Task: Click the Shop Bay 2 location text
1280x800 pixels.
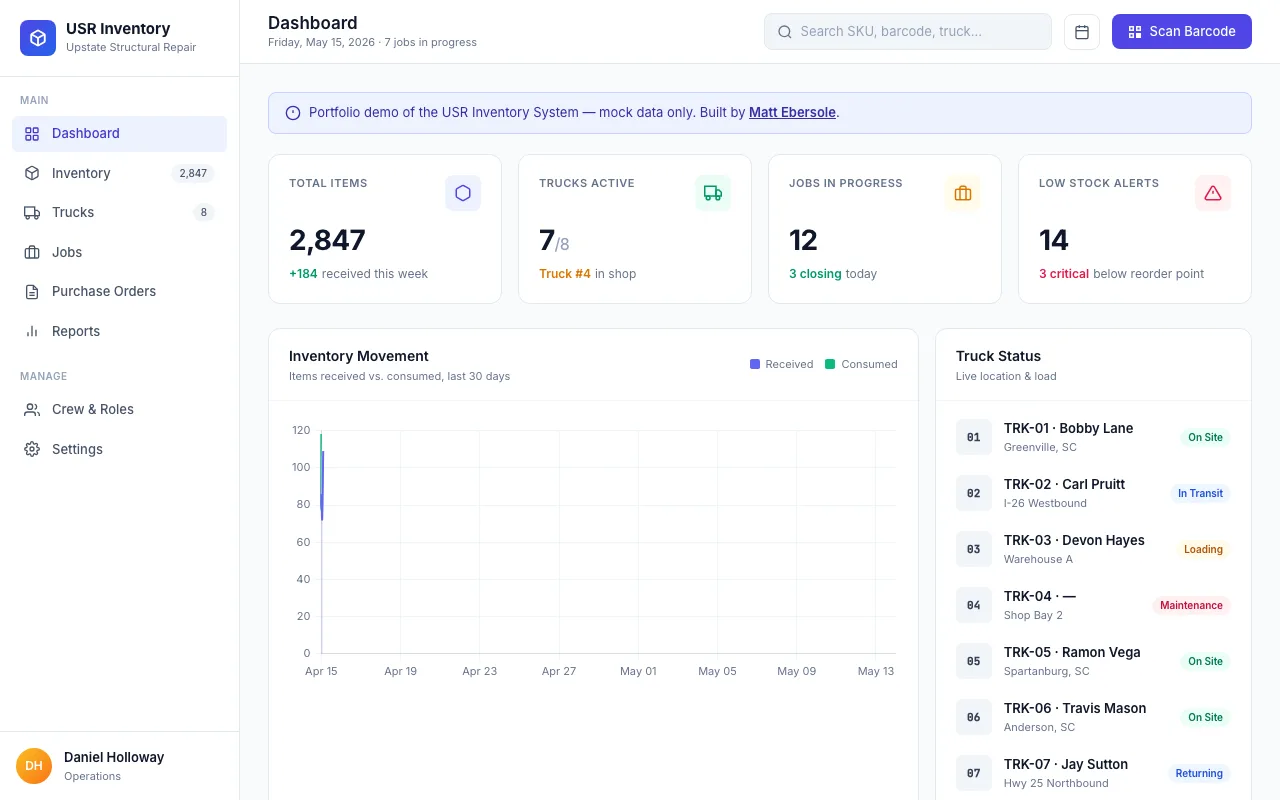Action: 1033,615
